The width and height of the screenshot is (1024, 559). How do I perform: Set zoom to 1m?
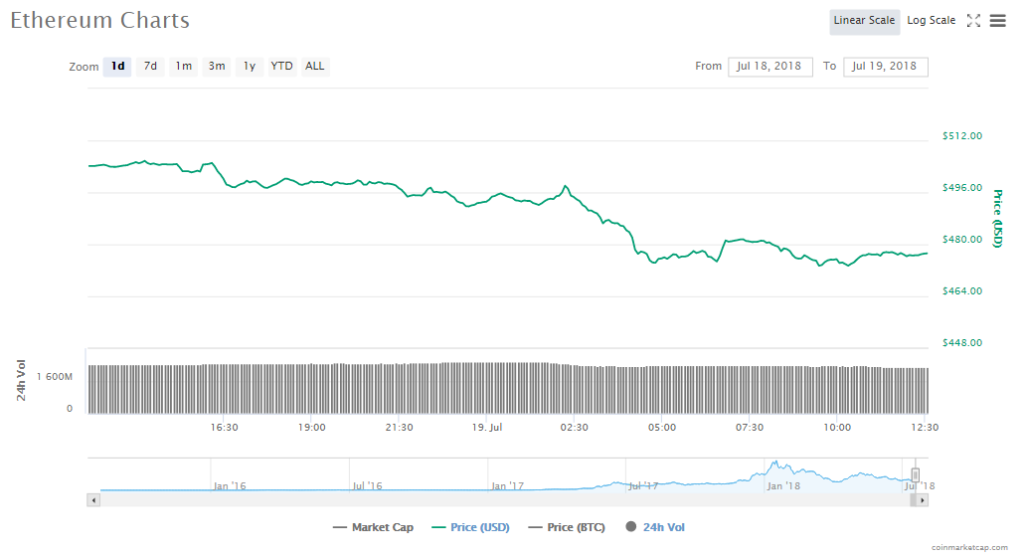click(183, 67)
